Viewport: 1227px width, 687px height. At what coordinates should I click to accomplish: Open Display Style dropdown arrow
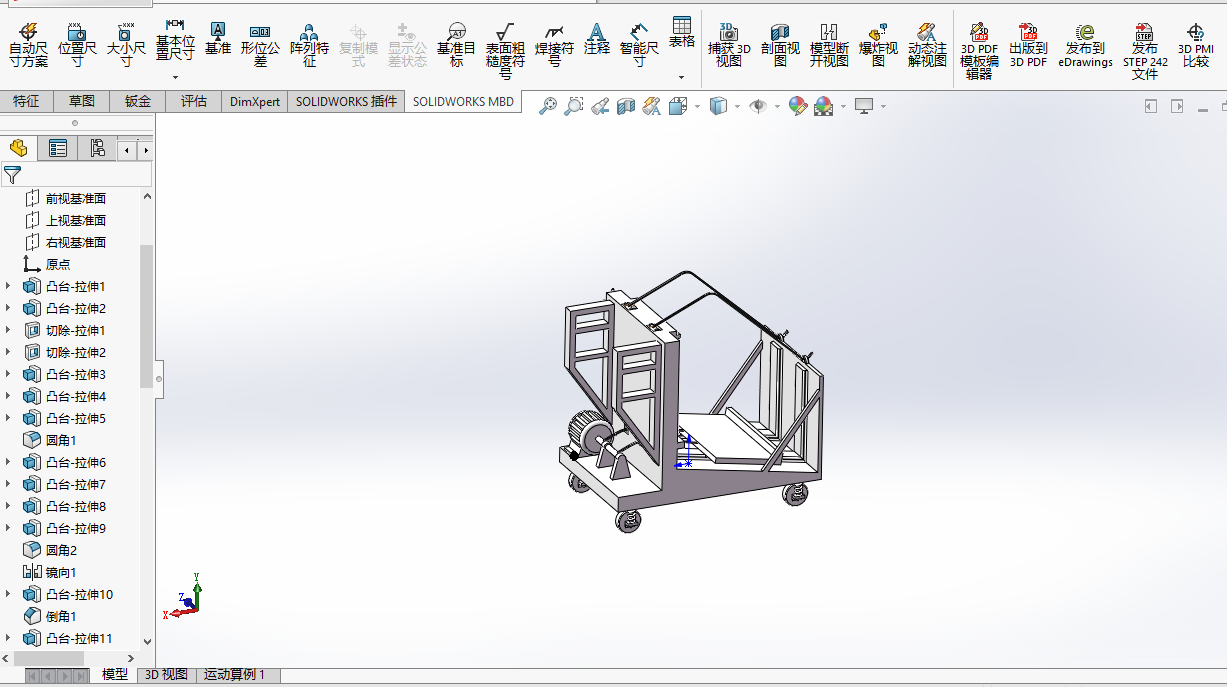tap(737, 105)
